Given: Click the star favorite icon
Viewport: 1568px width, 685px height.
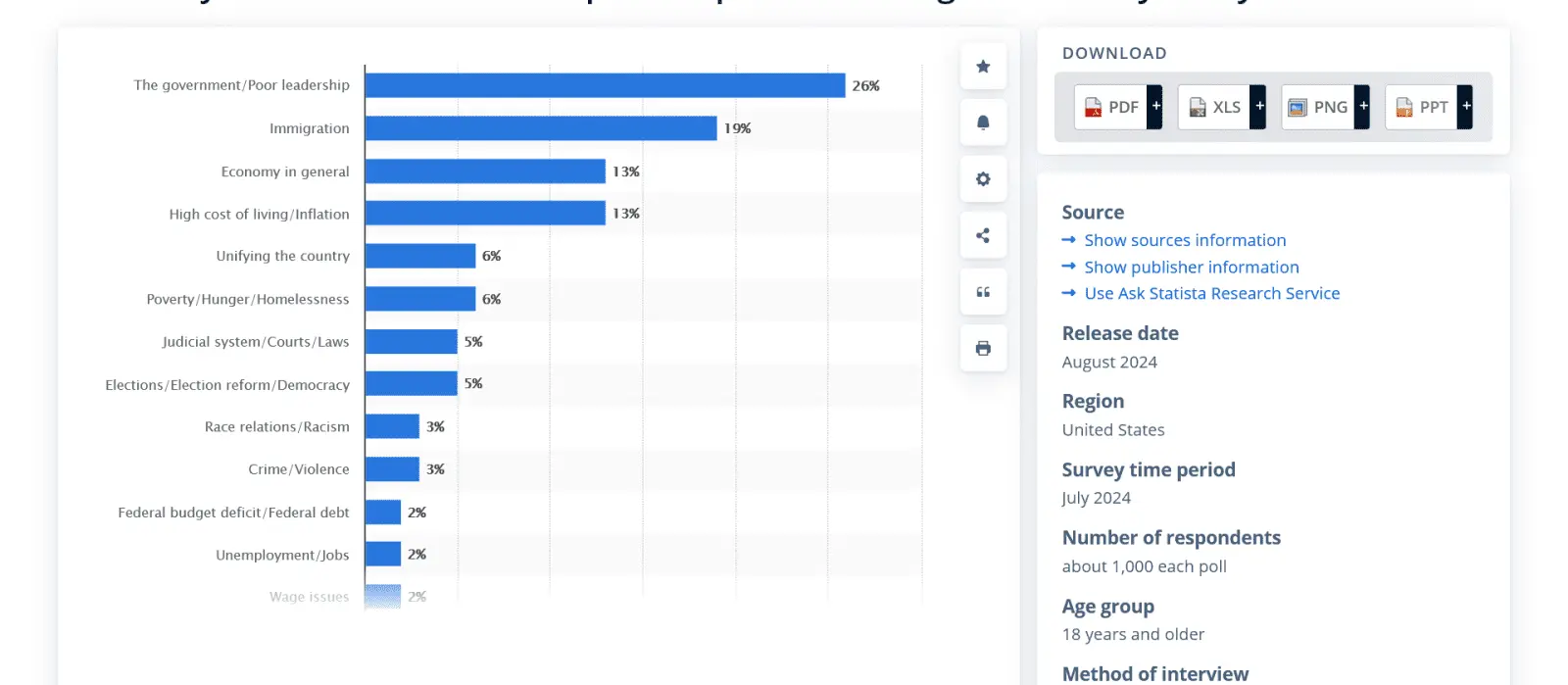Looking at the screenshot, I should [x=983, y=67].
